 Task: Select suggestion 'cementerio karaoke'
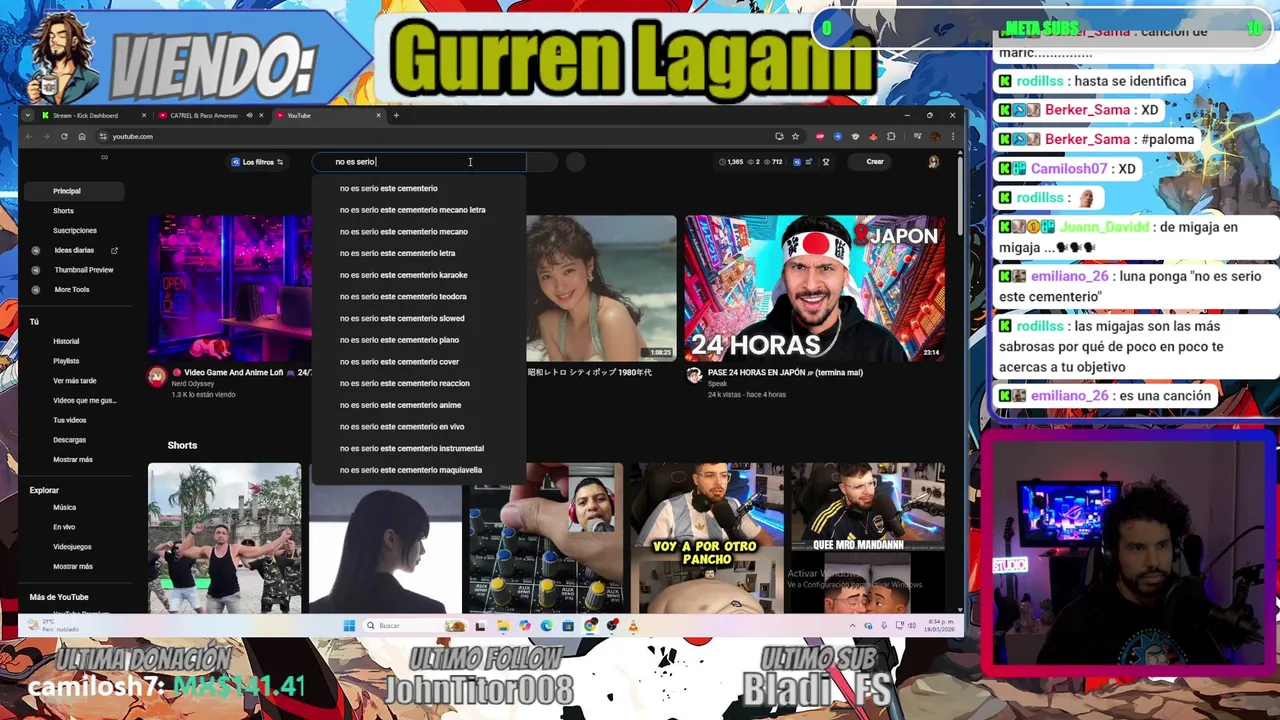pos(419,275)
